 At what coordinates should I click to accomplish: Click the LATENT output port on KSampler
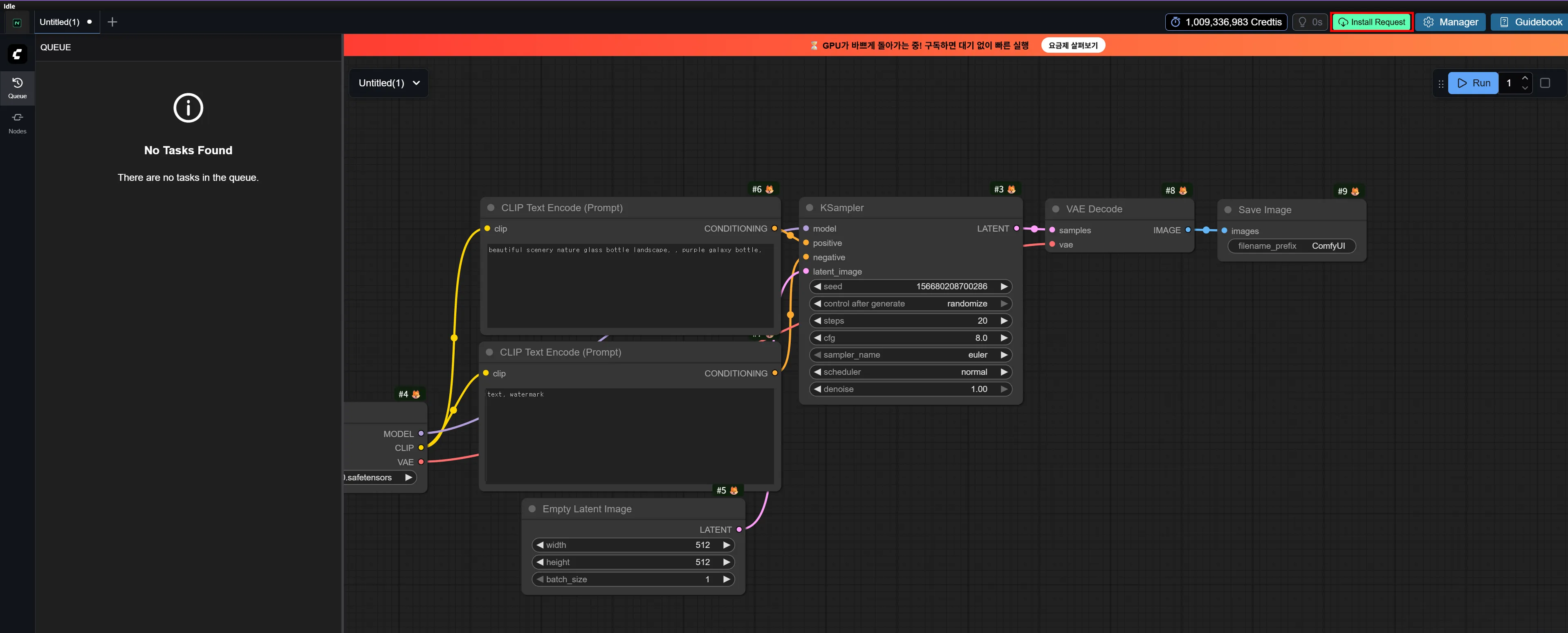tap(1016, 228)
